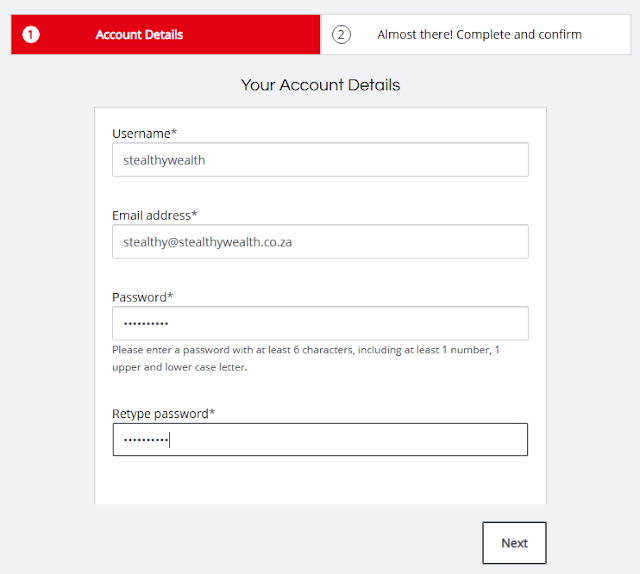Click the Email address* label text
Screen dimensions: 640x574
155,215
